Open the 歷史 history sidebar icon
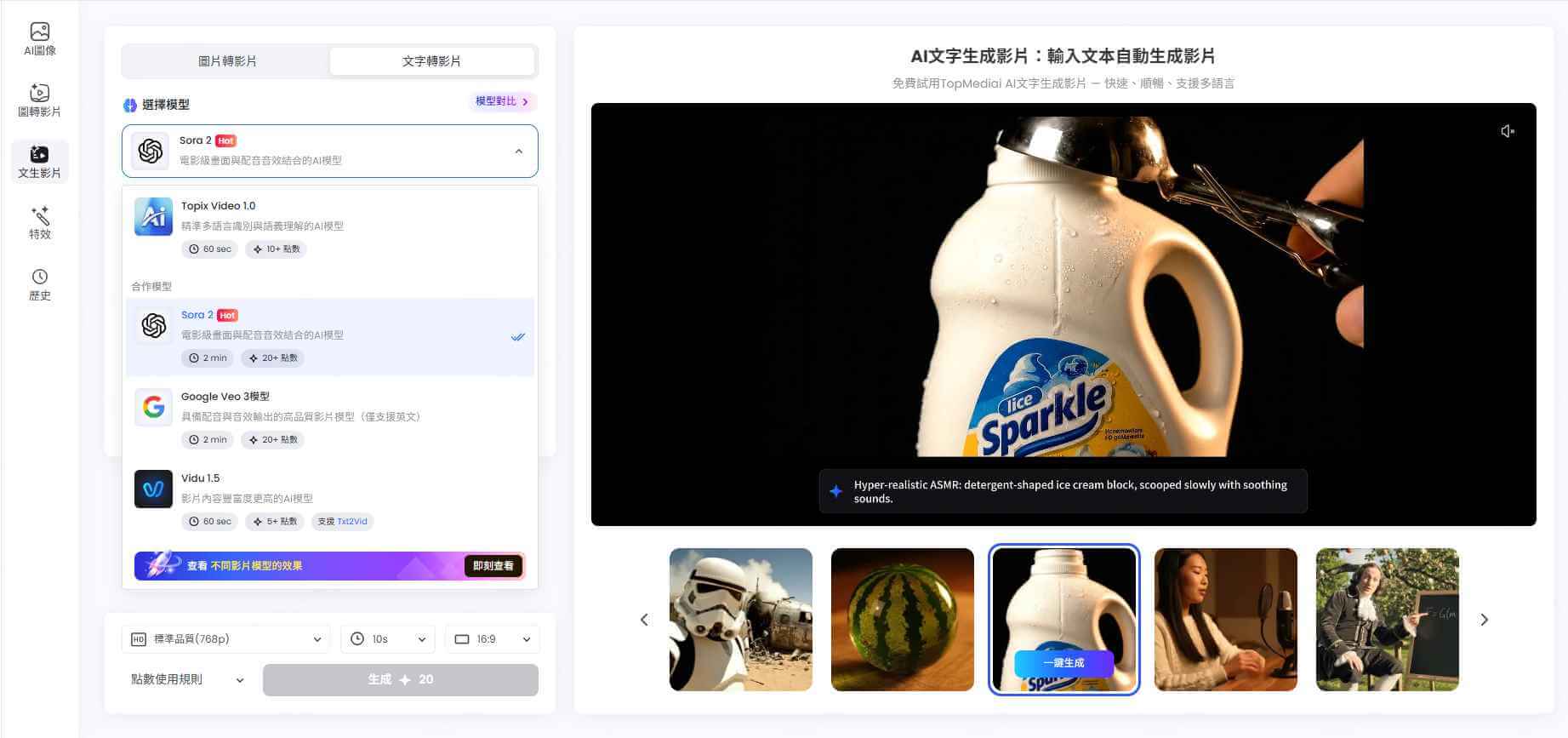Viewport: 1568px width, 738px height. pyautogui.click(x=39, y=284)
